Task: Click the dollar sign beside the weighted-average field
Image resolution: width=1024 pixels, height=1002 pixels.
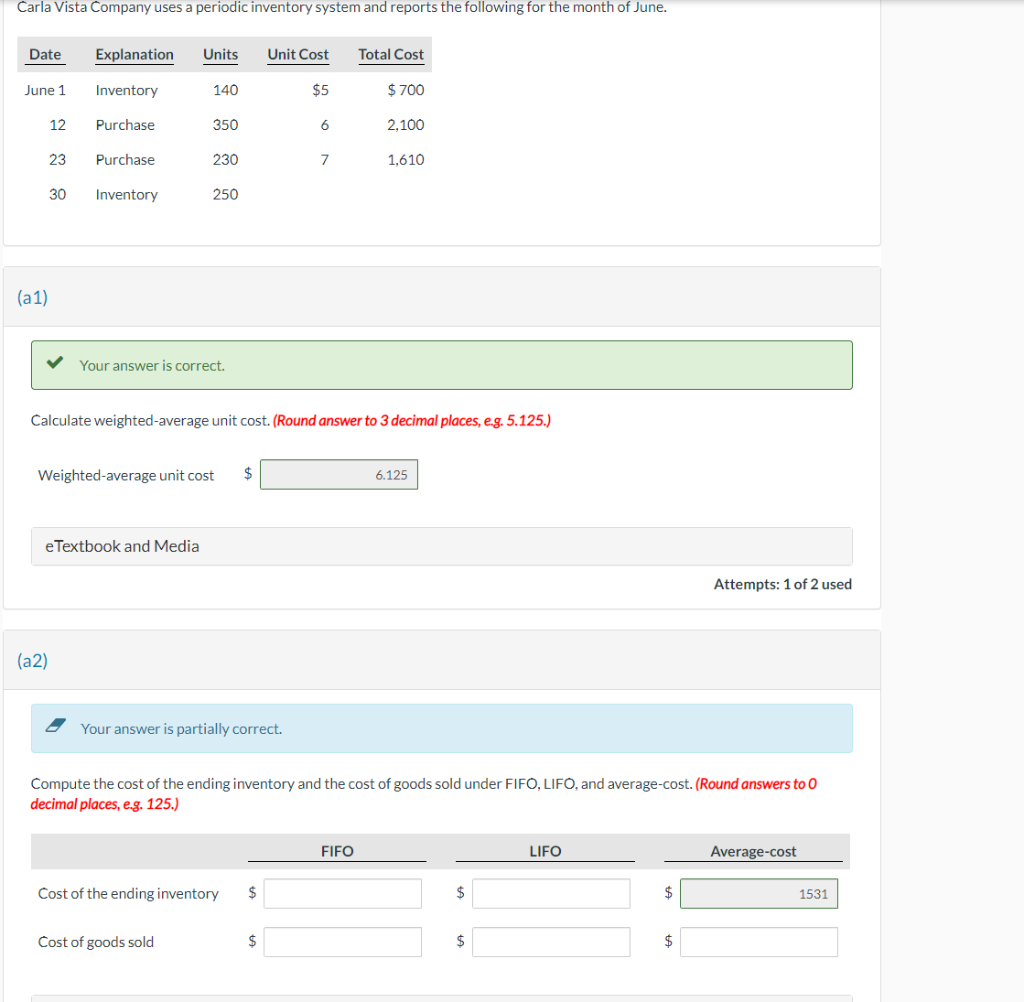Action: (x=246, y=474)
